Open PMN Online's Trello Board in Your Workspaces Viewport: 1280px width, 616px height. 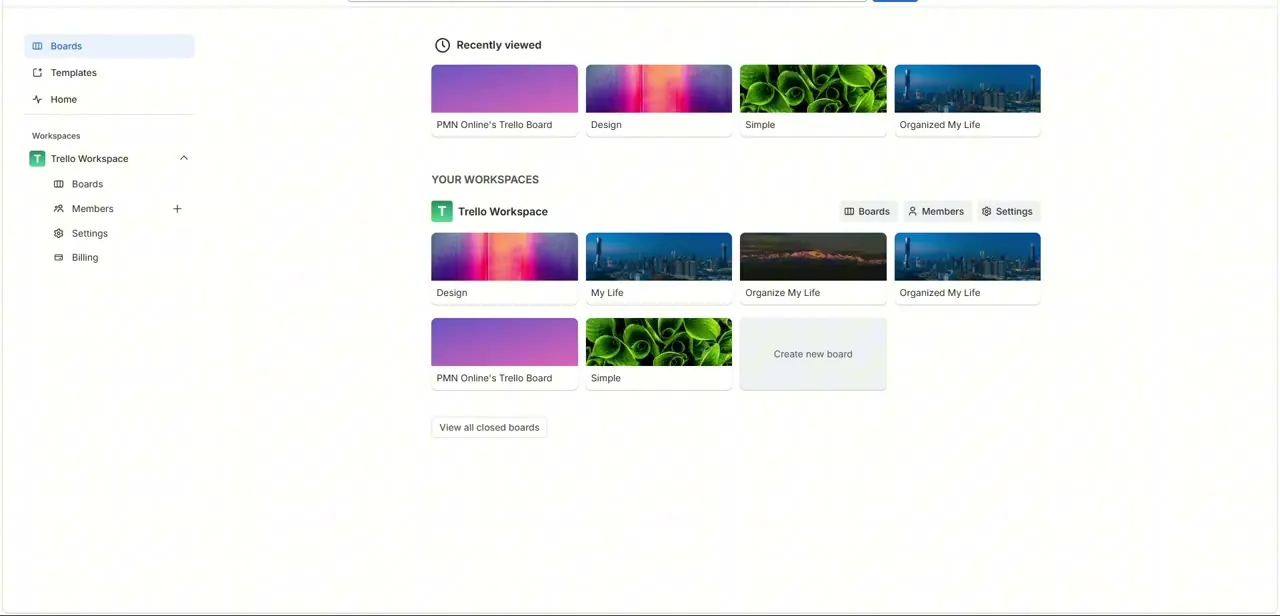point(504,353)
